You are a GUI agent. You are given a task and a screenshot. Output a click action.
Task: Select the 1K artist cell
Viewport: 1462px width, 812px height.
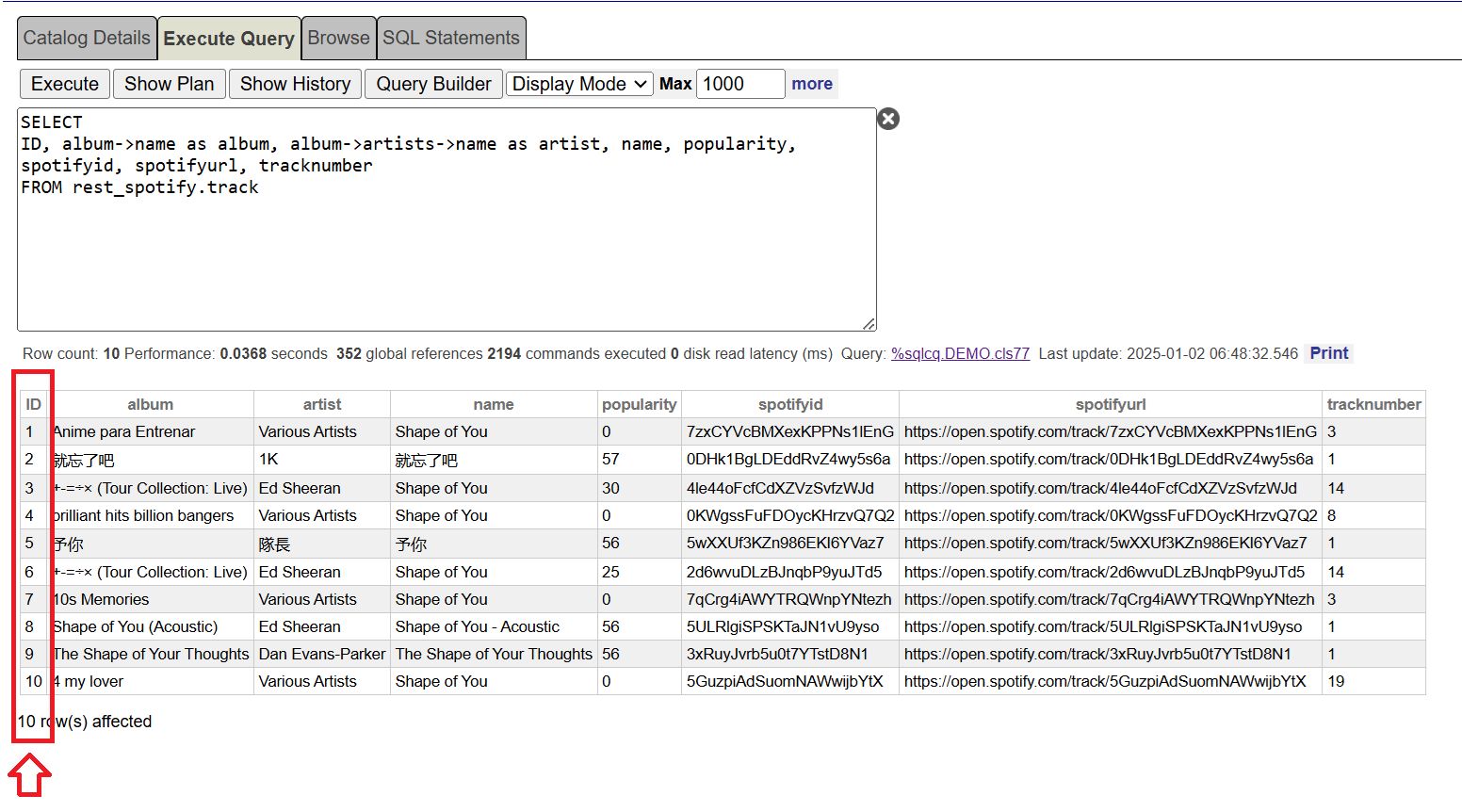click(x=322, y=460)
